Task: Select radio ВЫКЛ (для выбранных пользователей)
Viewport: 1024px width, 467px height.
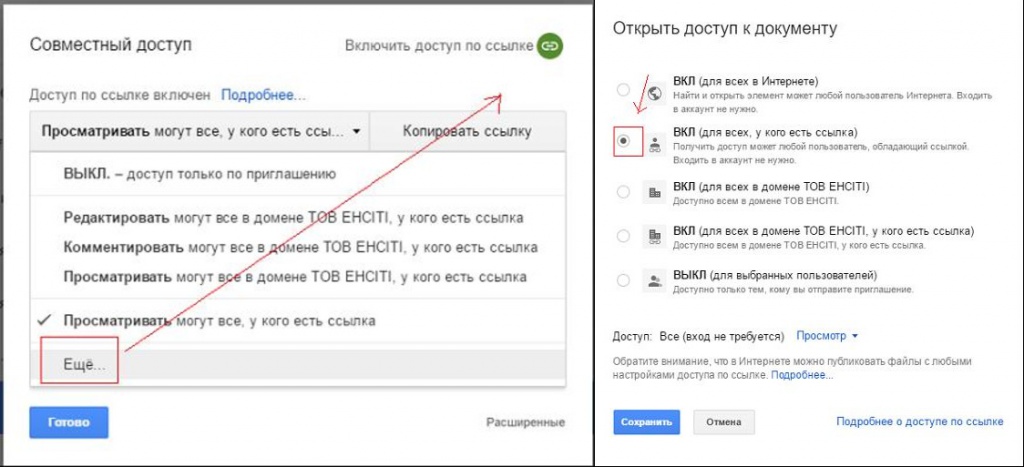Action: (x=623, y=280)
